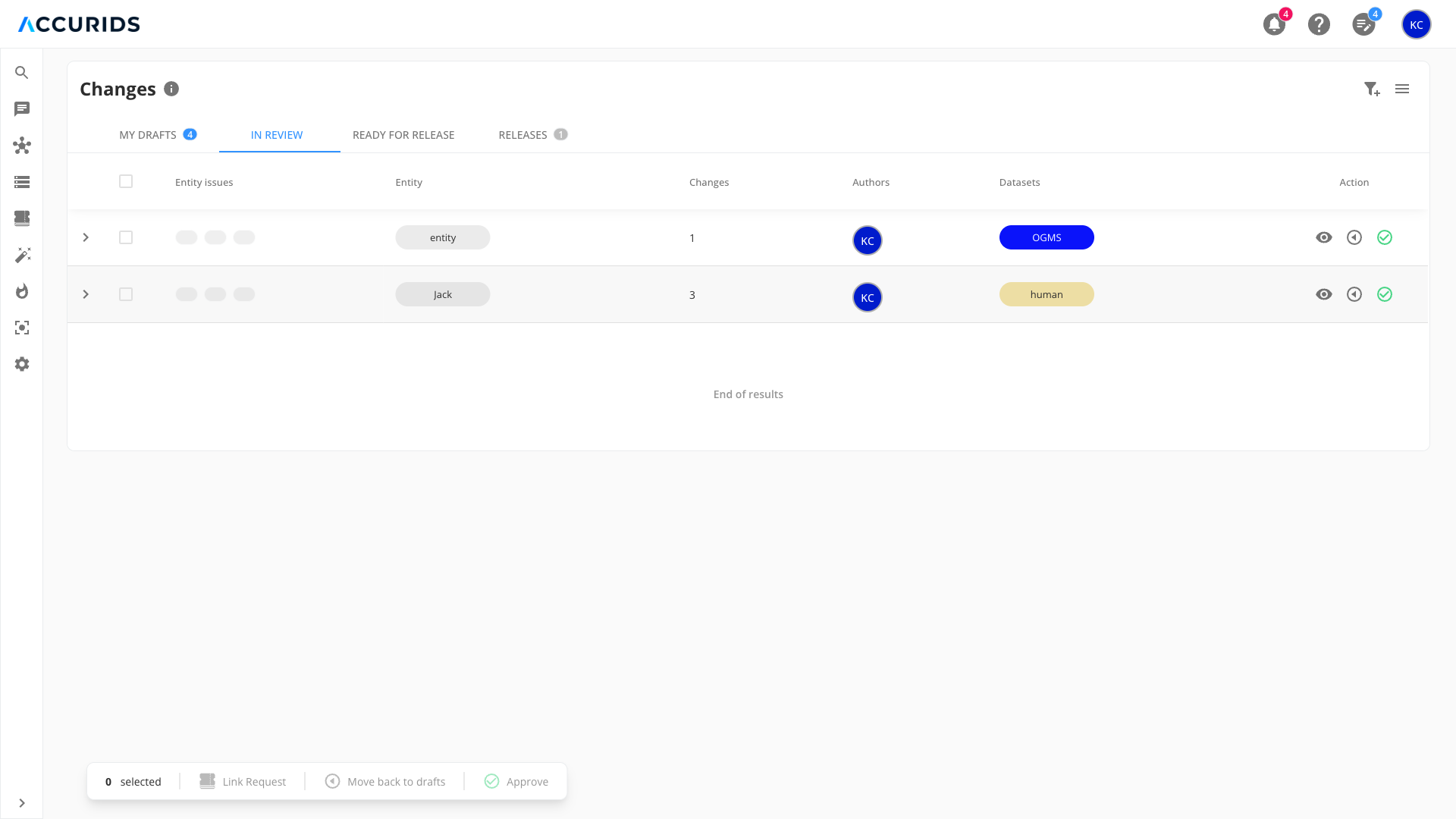
Task: Select the magic wand tool in the sidebar
Action: point(22,255)
